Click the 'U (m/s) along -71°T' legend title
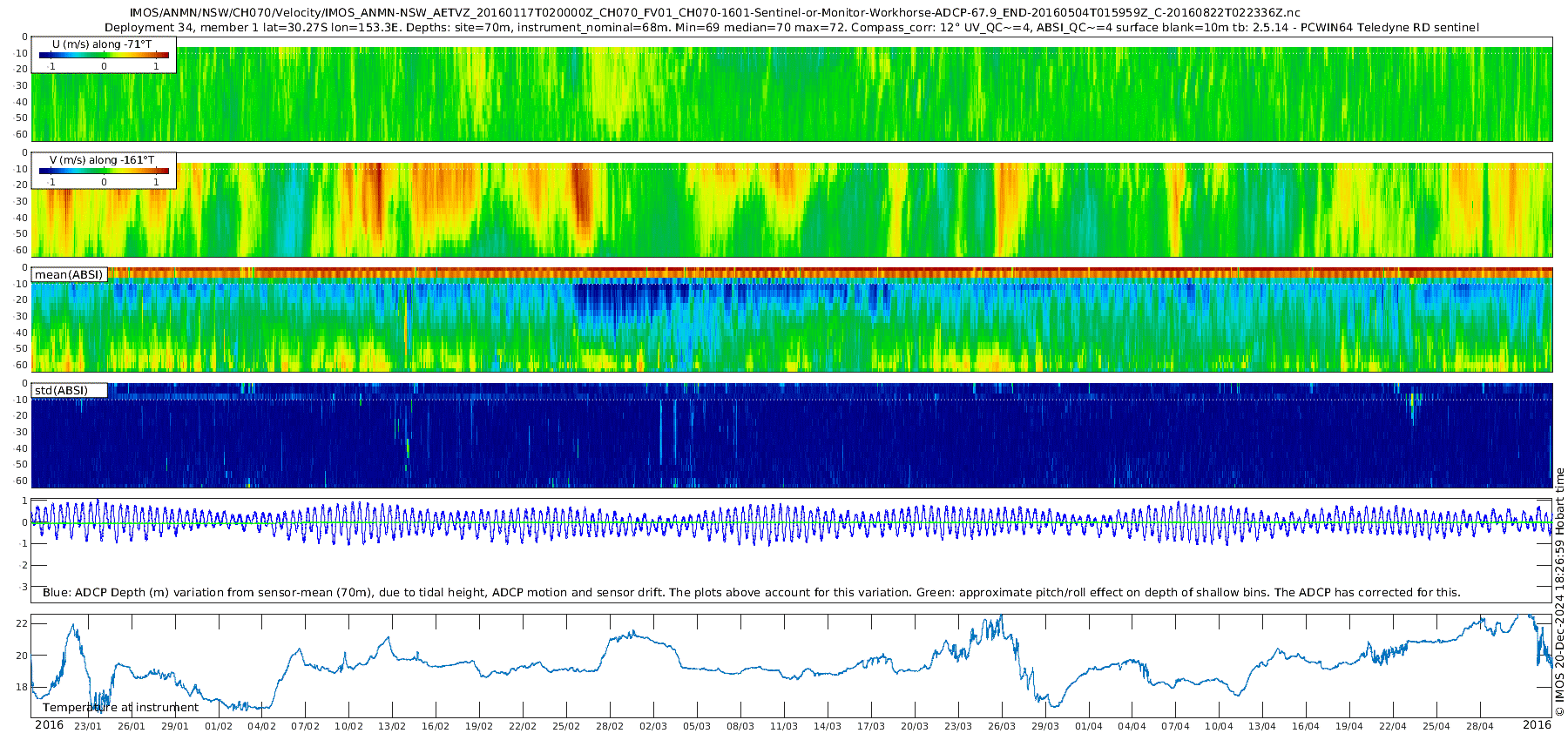Viewport: 1568px width, 740px height. [102, 44]
